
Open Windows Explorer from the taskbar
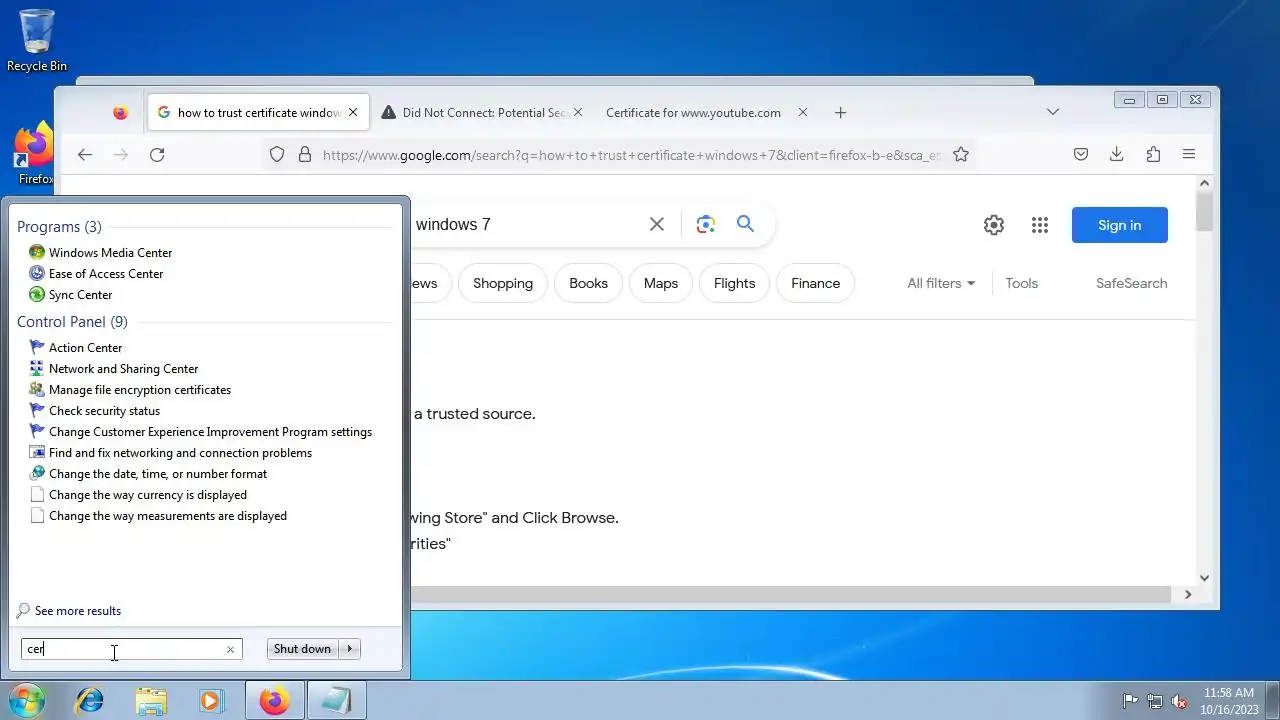coord(151,701)
